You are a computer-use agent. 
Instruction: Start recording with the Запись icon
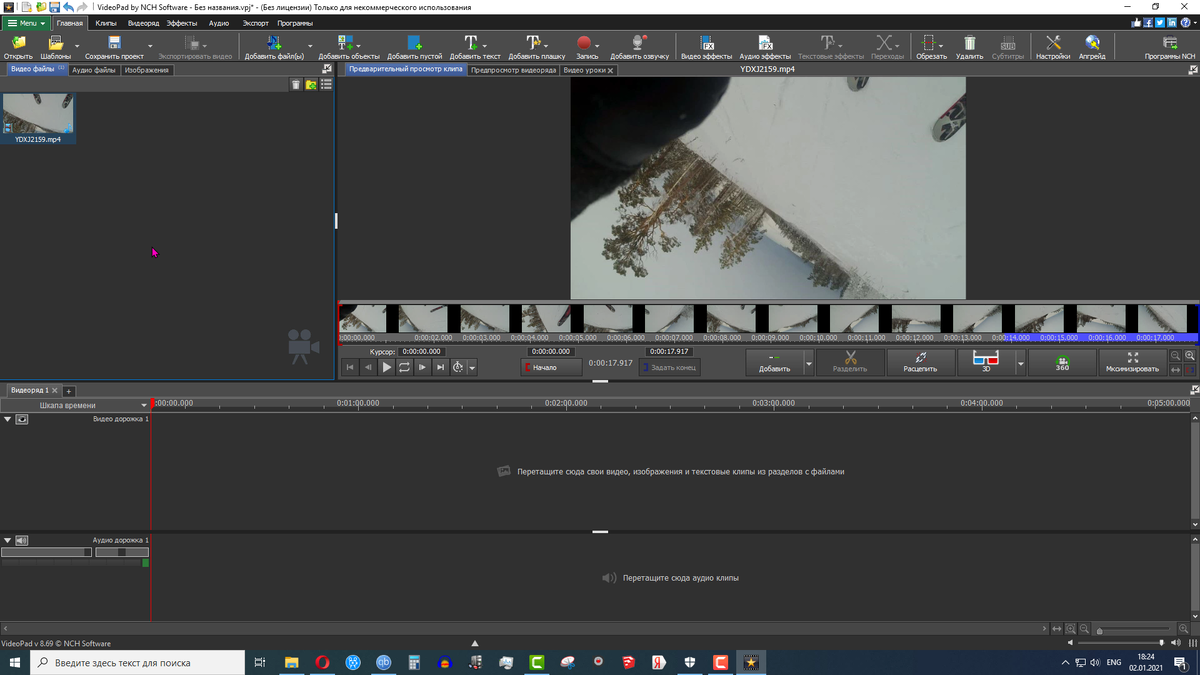coord(585,45)
